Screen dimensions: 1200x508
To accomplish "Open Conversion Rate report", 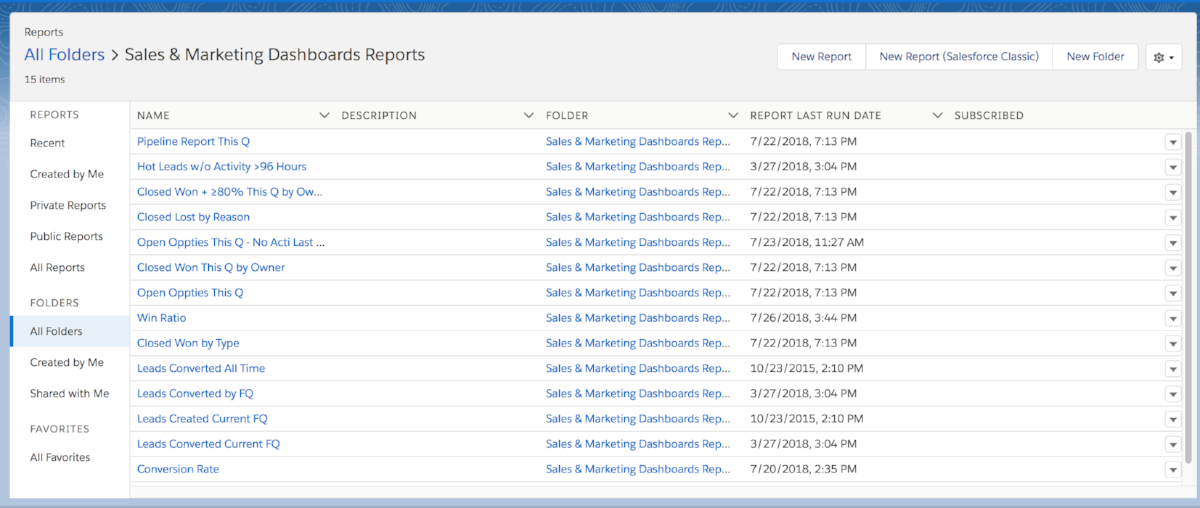I will coord(178,468).
